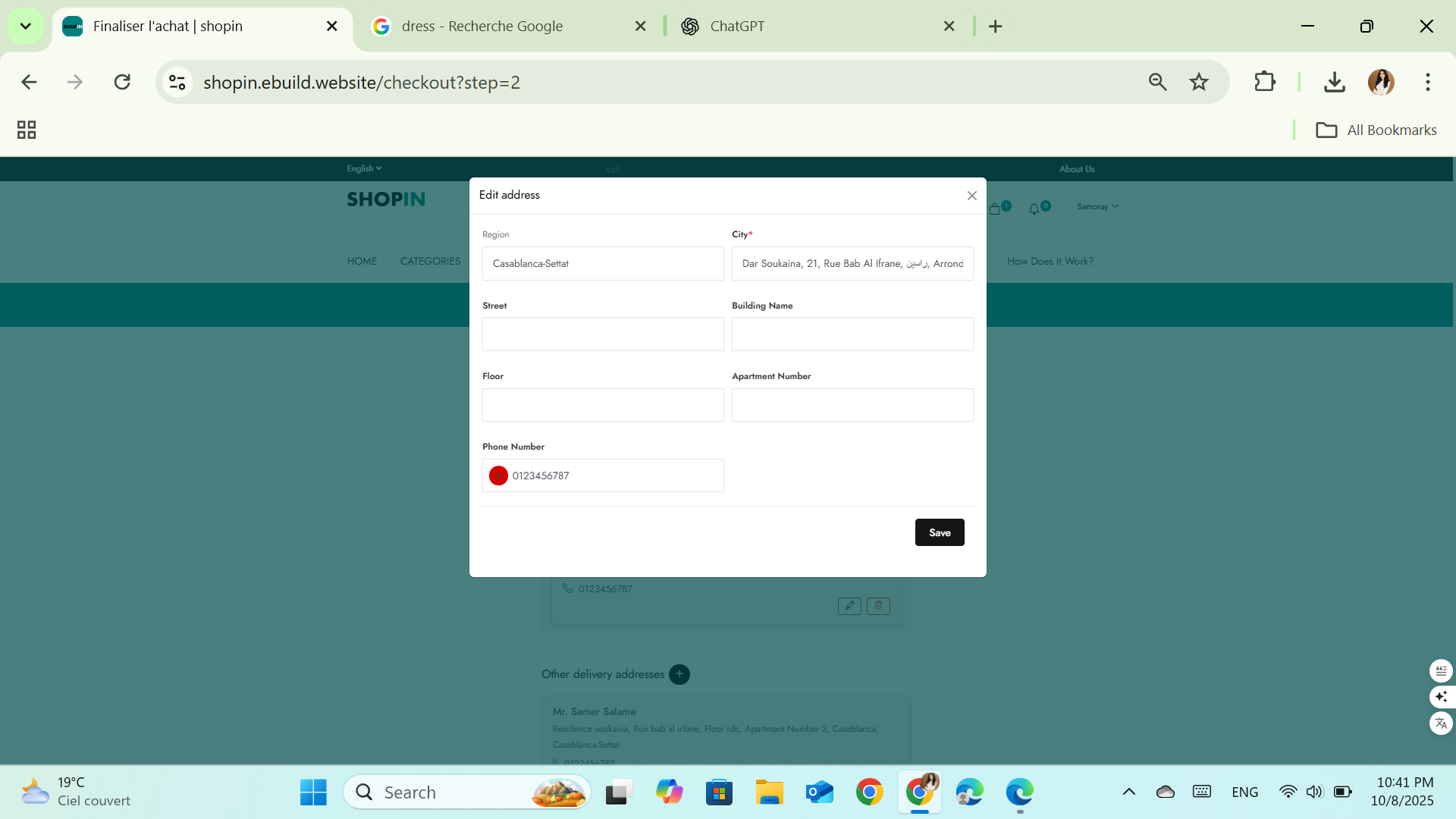The image size is (1456, 819).
Task: Open File Explorer from the taskbar
Action: (769, 792)
